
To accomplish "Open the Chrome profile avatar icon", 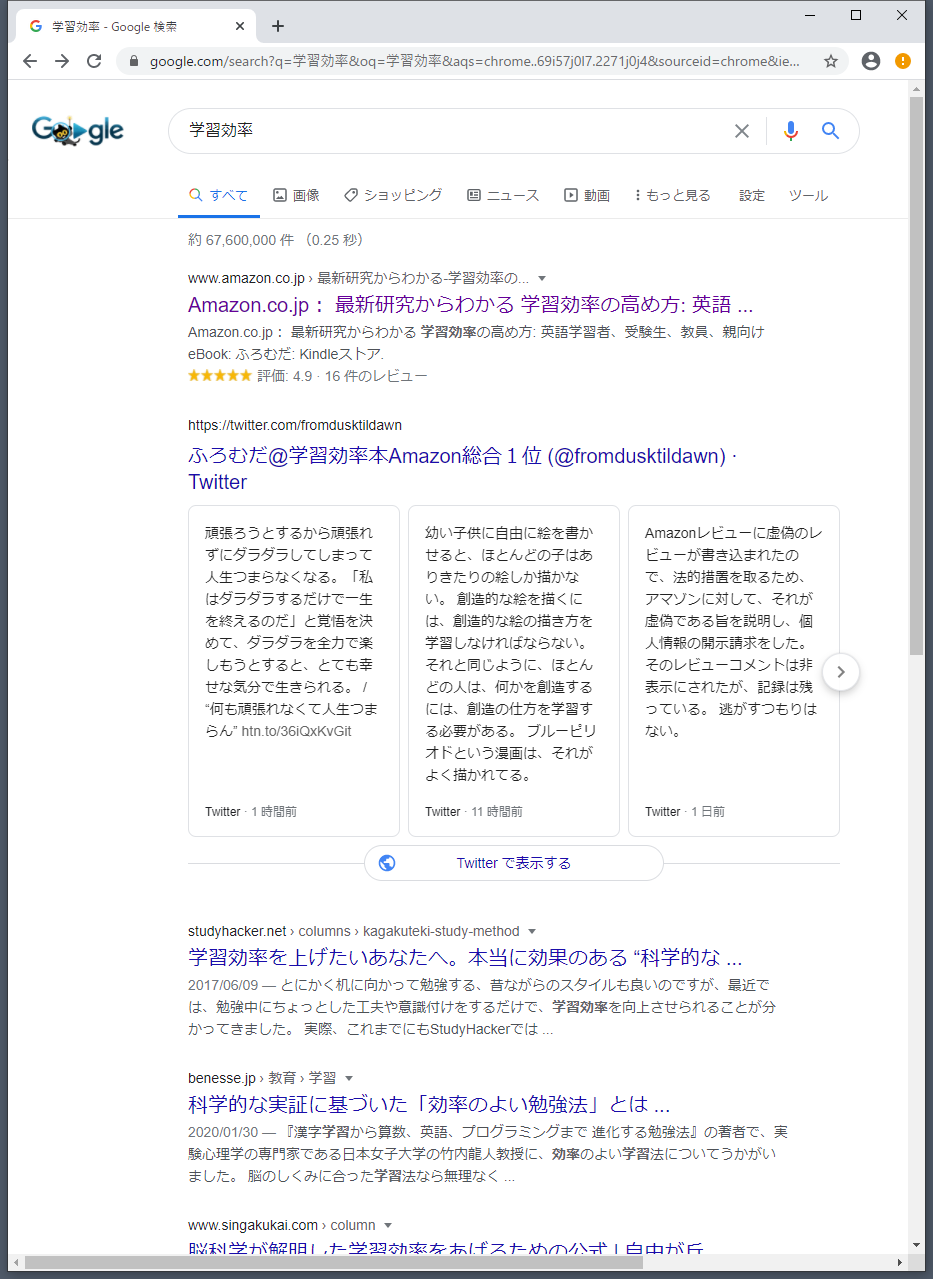I will coord(871,61).
